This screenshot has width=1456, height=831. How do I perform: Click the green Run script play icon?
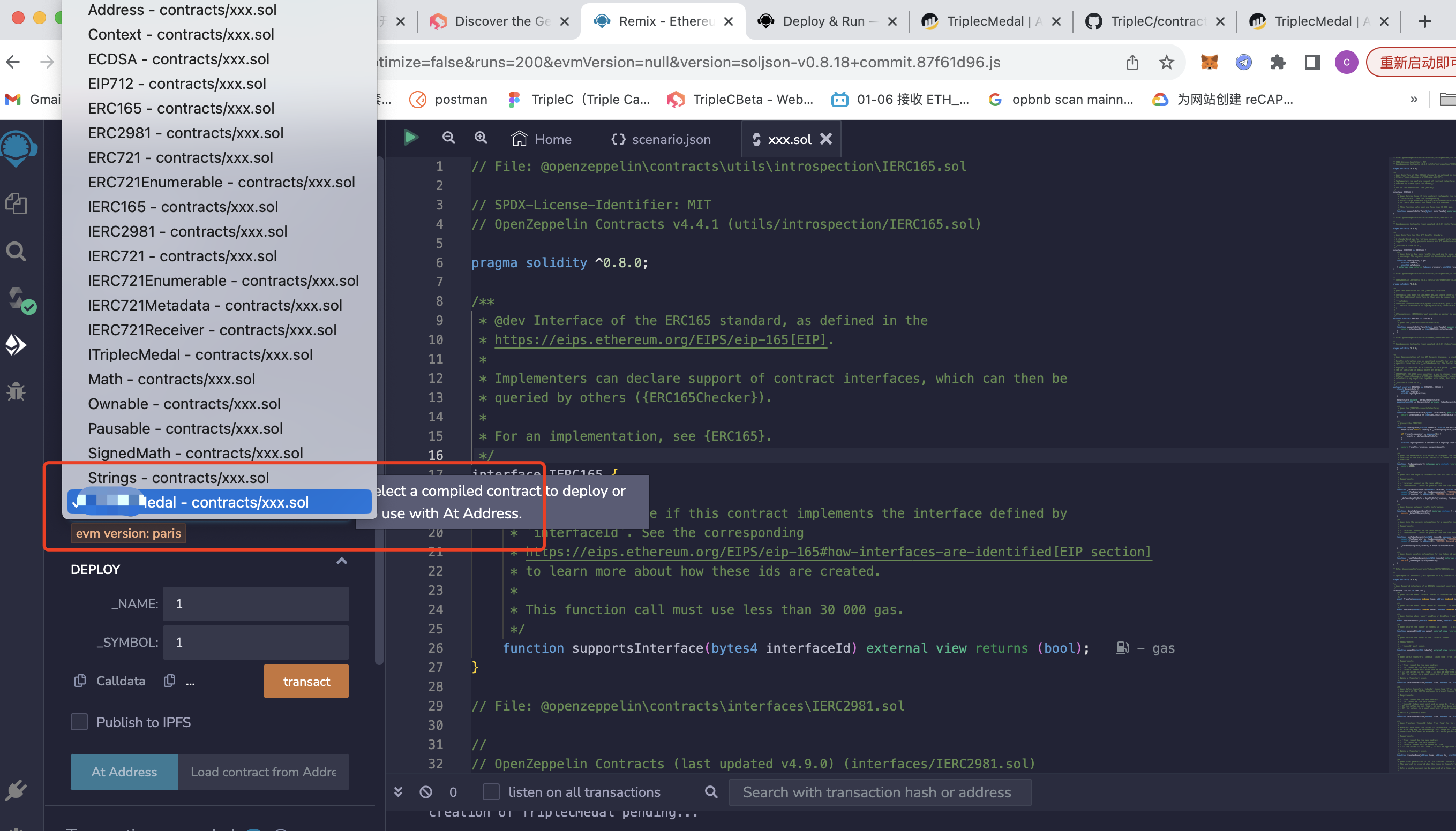click(x=410, y=138)
